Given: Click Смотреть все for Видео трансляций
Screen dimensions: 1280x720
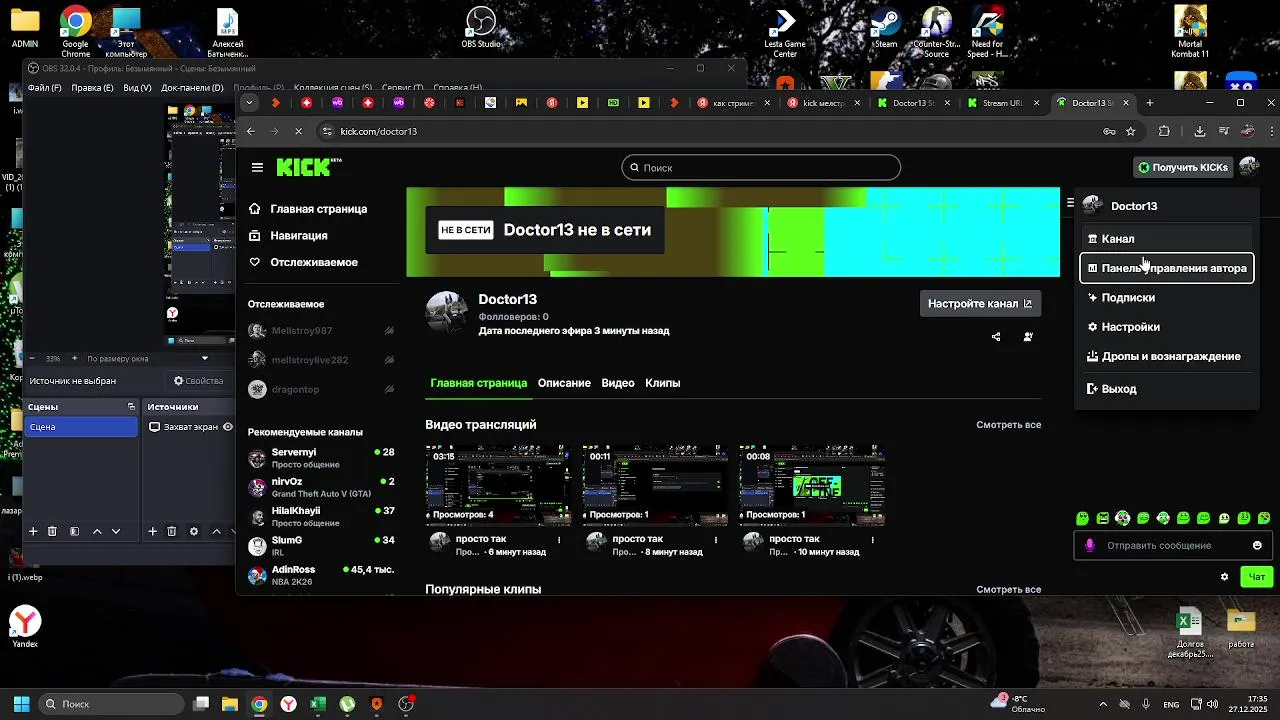Looking at the screenshot, I should pyautogui.click(x=1009, y=425).
